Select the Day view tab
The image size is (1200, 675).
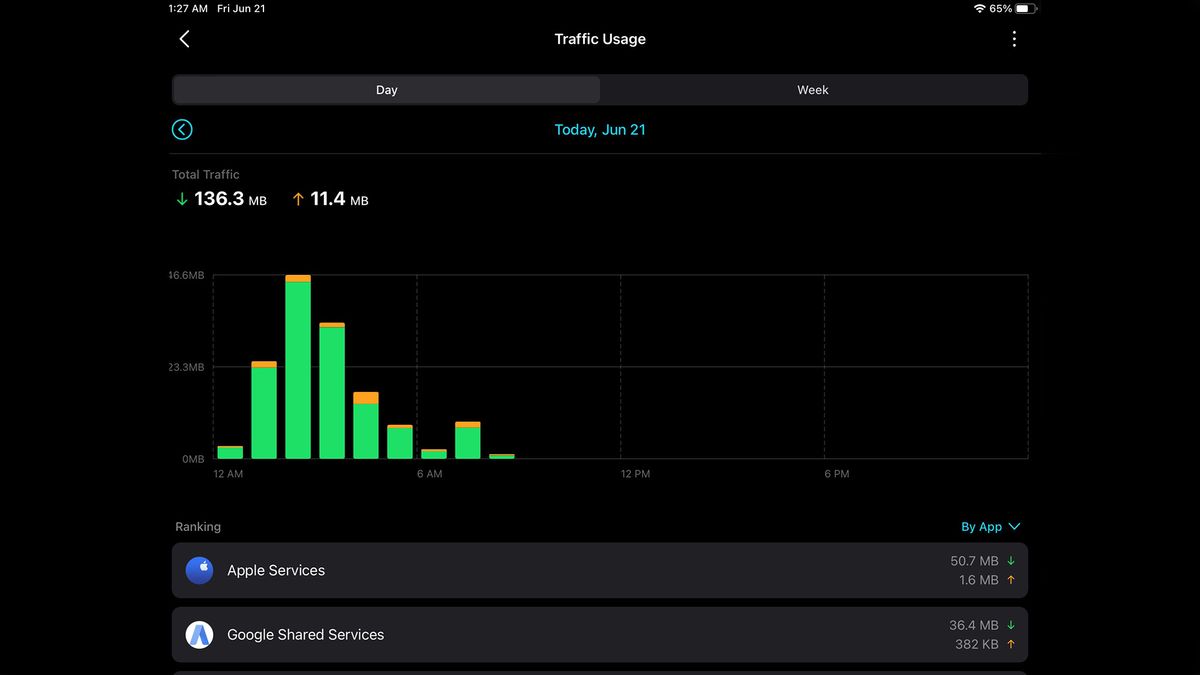click(386, 89)
